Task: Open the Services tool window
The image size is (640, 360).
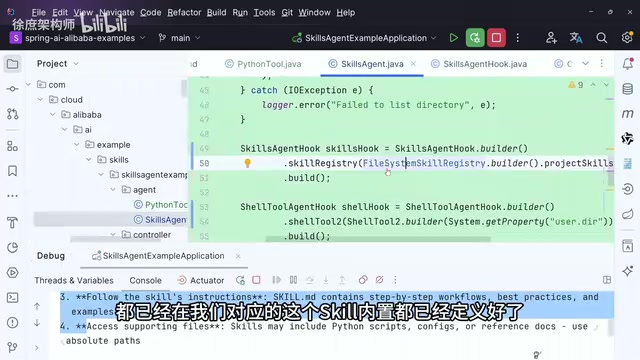Action: coord(13,273)
